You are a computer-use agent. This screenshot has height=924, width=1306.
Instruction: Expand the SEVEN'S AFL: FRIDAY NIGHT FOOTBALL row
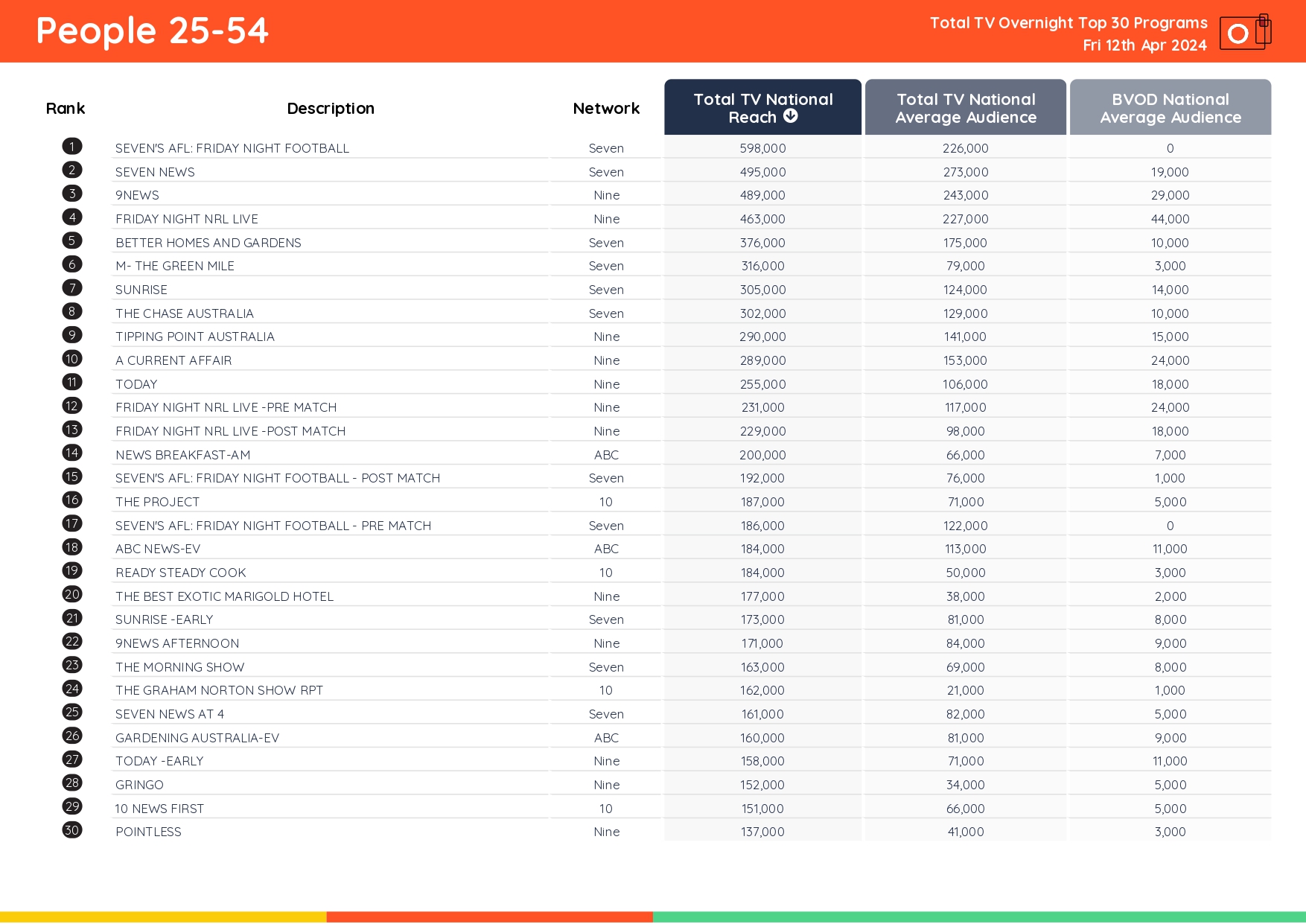[x=232, y=147]
